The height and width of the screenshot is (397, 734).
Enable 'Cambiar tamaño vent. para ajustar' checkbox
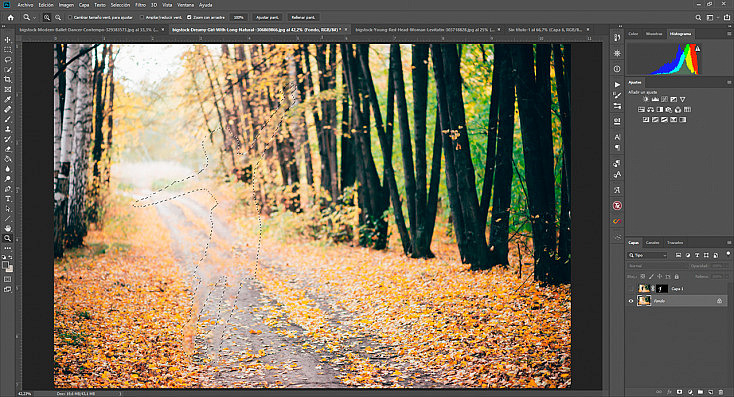point(69,17)
